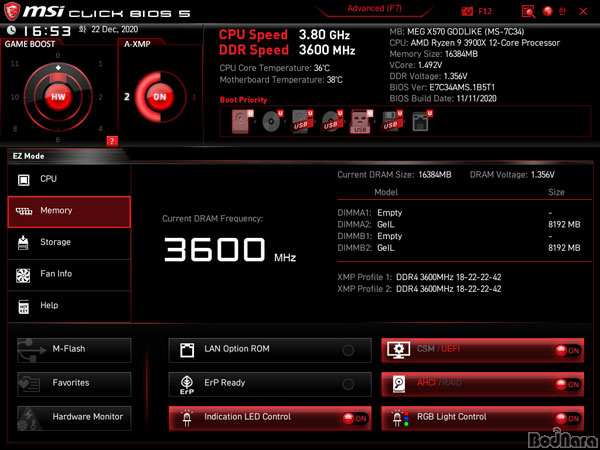Click the hotkey icon beside Help
This screenshot has height=450, width=600.
tap(23, 307)
